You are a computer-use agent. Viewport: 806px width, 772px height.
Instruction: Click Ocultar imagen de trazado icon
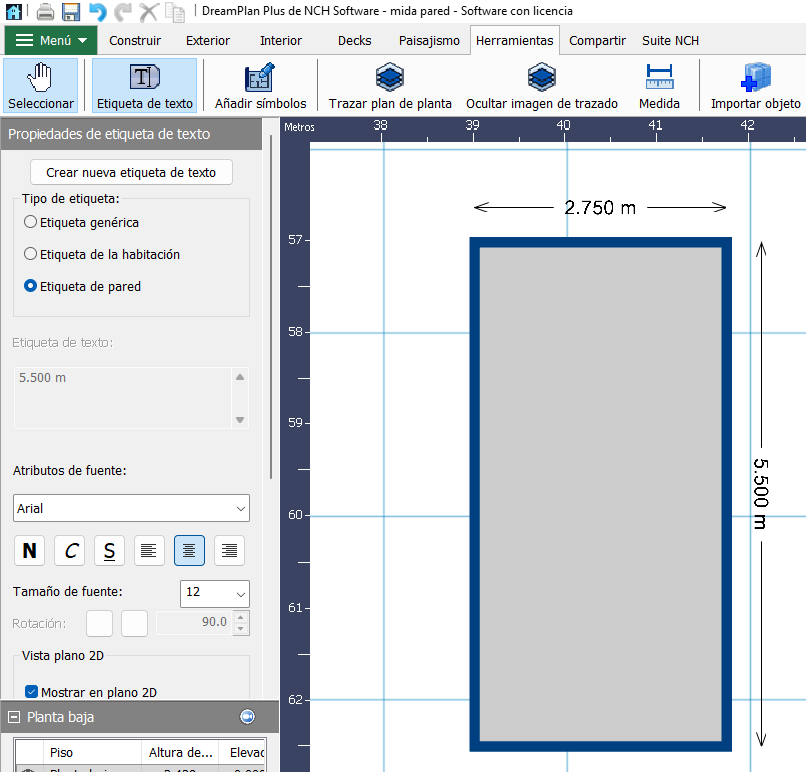click(541, 86)
